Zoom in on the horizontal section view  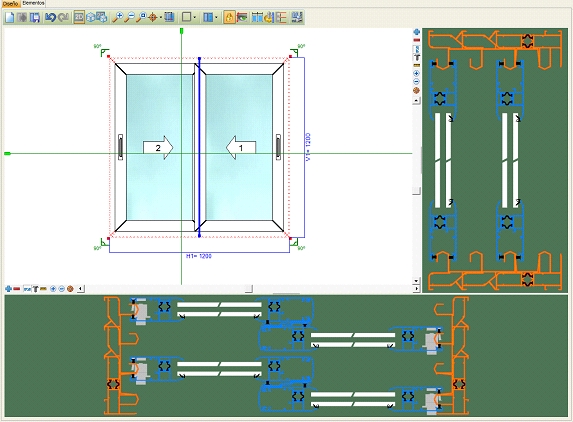(x=53, y=289)
